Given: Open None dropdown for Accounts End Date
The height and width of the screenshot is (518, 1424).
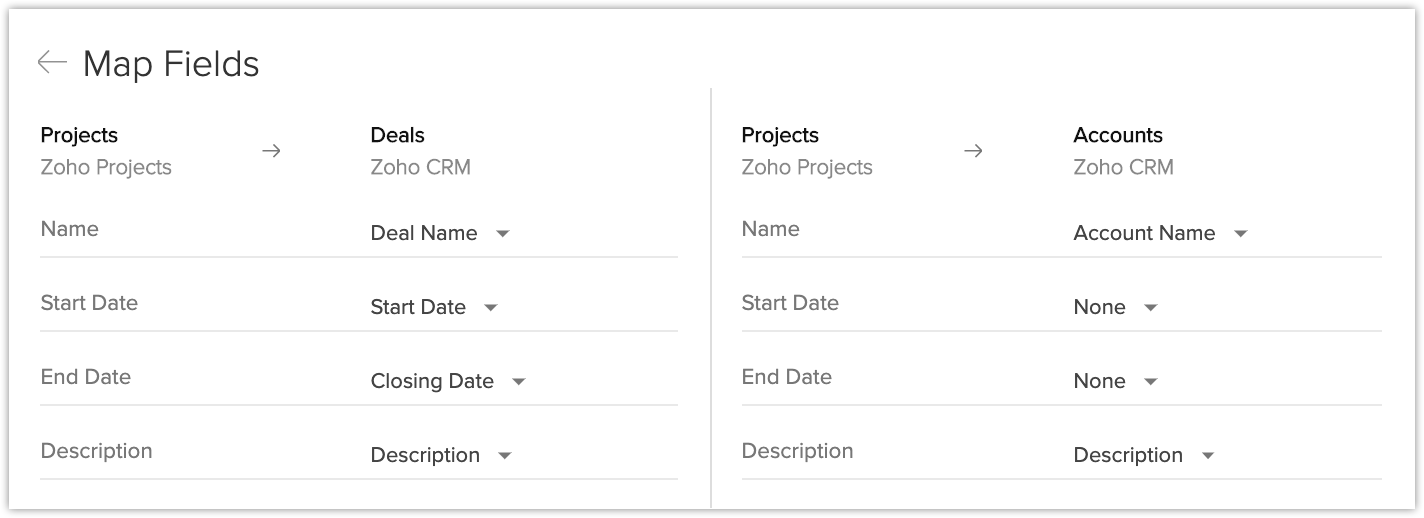Looking at the screenshot, I should pos(1115,381).
